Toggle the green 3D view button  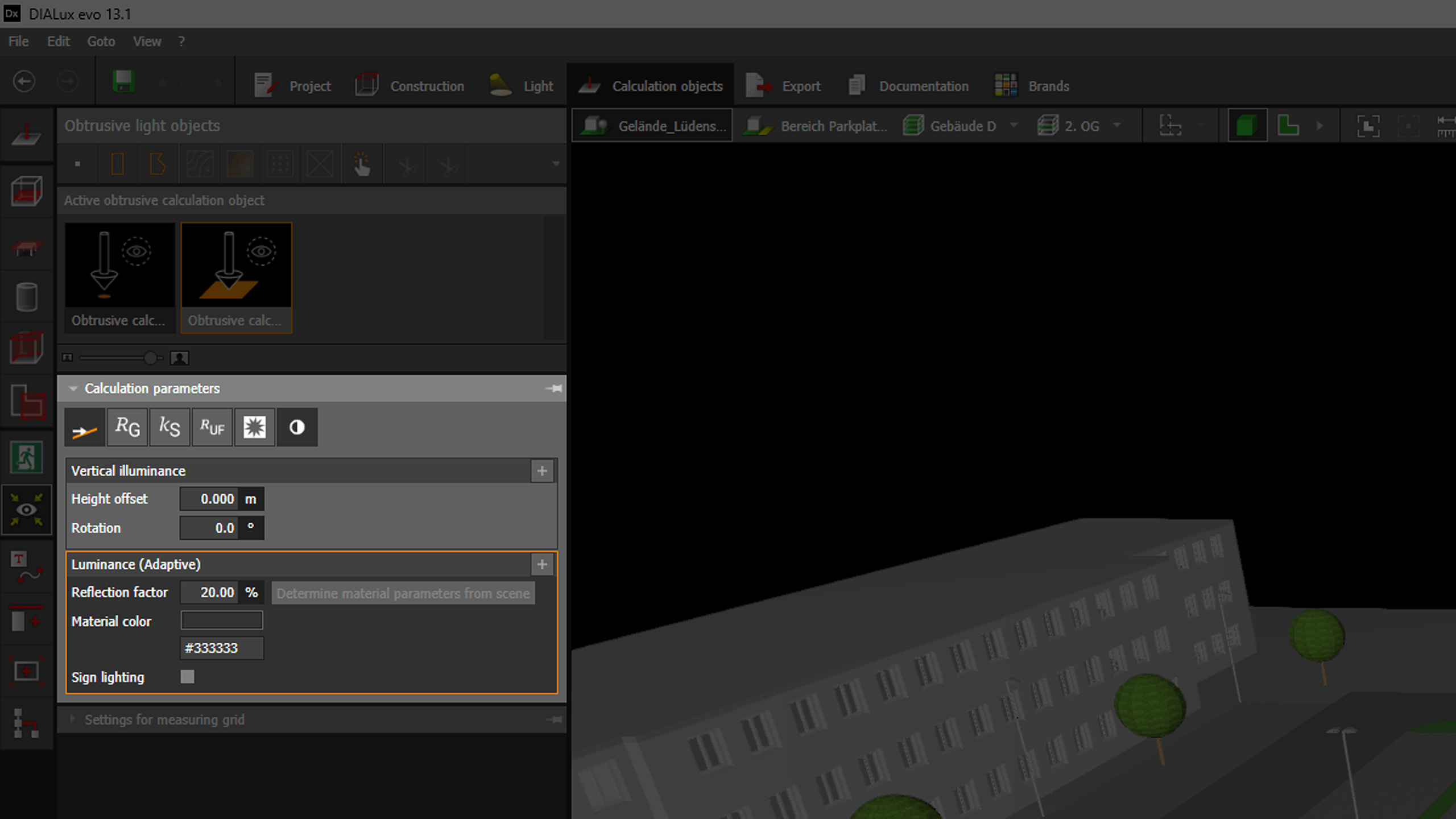(1246, 126)
